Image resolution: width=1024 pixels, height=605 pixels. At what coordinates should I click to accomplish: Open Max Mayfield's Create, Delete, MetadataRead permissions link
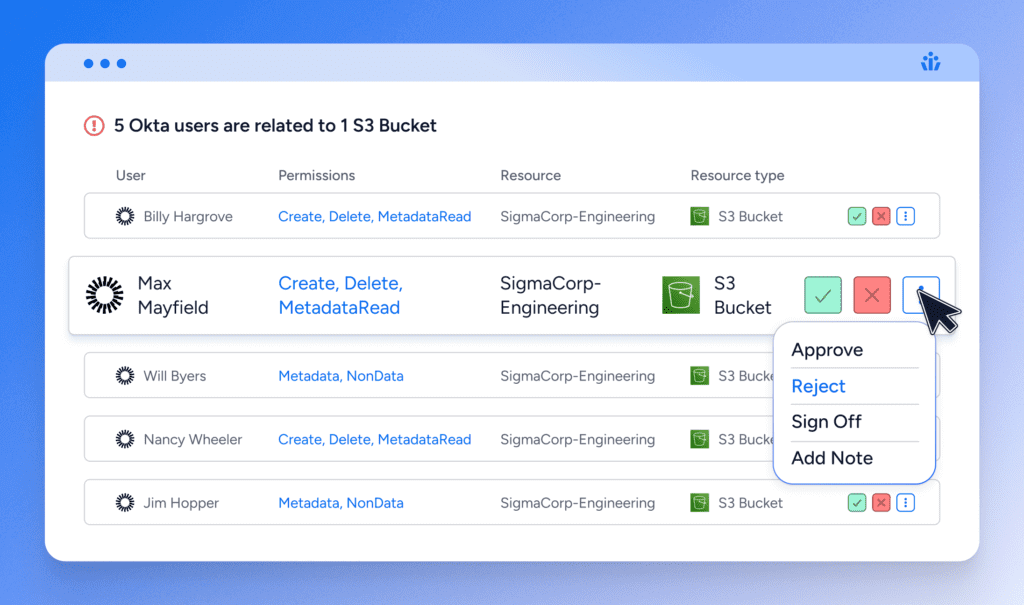340,295
